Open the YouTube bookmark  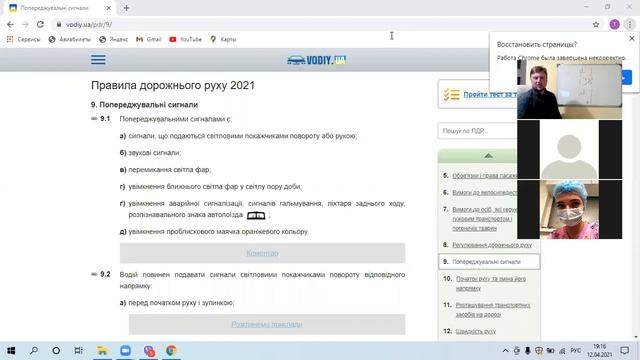pyautogui.click(x=186, y=39)
